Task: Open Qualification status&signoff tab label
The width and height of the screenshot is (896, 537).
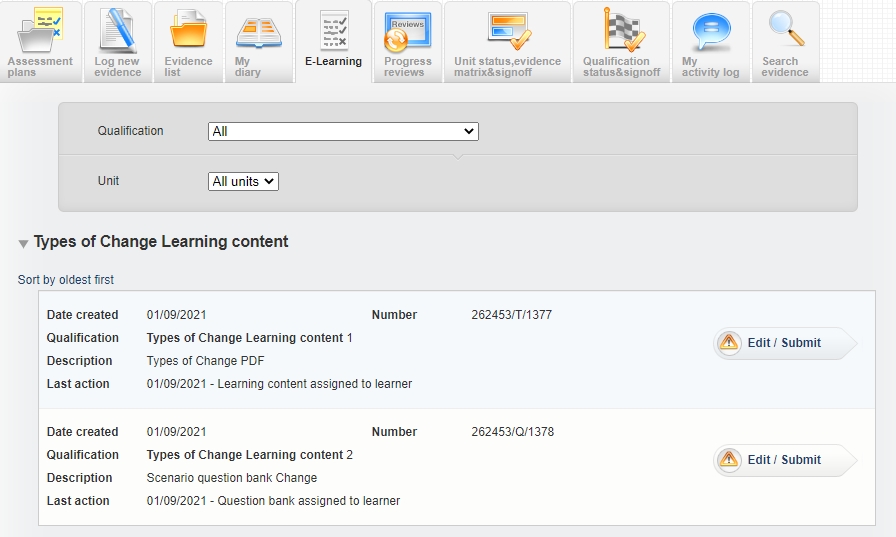Action: (621, 67)
